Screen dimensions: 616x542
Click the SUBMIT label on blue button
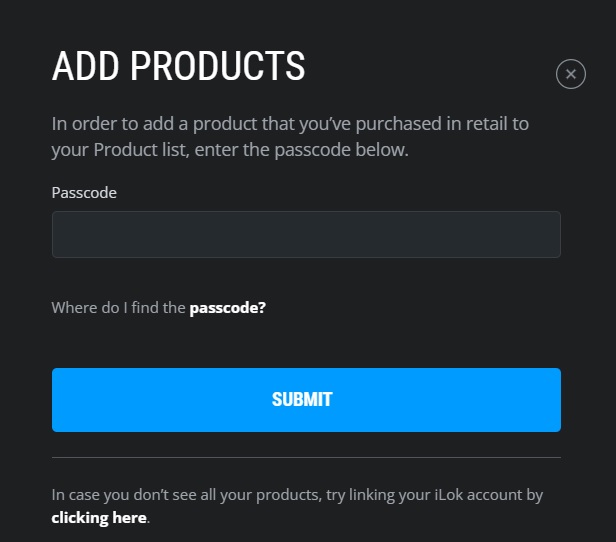(x=302, y=400)
